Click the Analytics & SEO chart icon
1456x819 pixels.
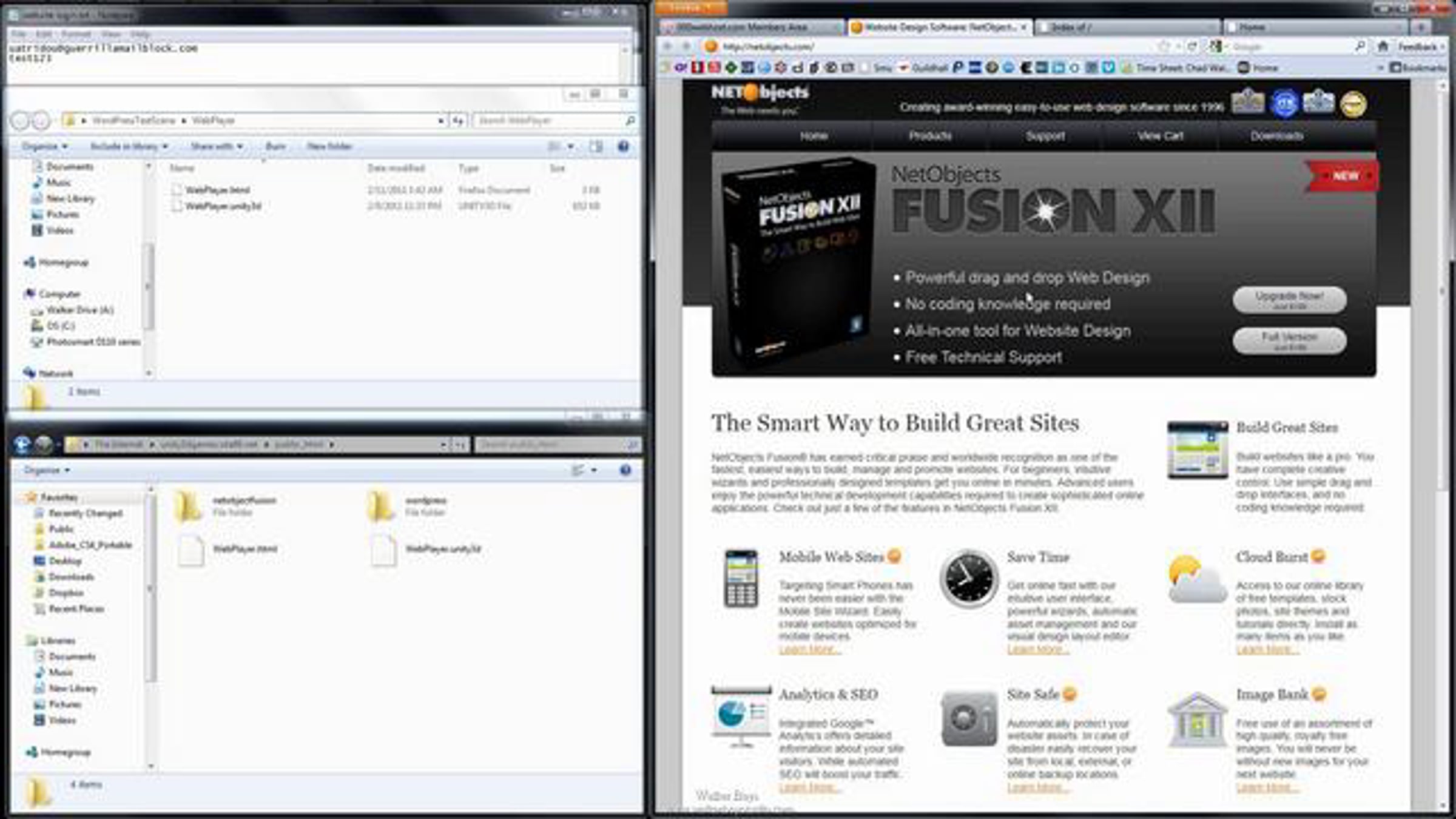coord(741,717)
